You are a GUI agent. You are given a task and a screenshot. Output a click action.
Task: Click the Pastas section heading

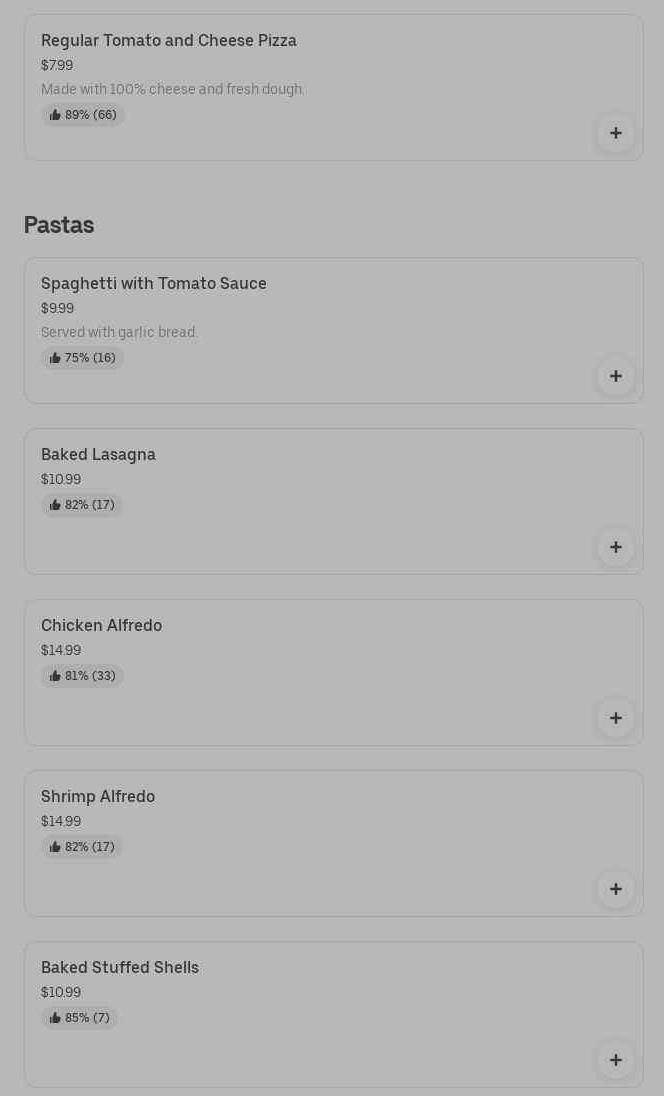pyautogui.click(x=59, y=225)
